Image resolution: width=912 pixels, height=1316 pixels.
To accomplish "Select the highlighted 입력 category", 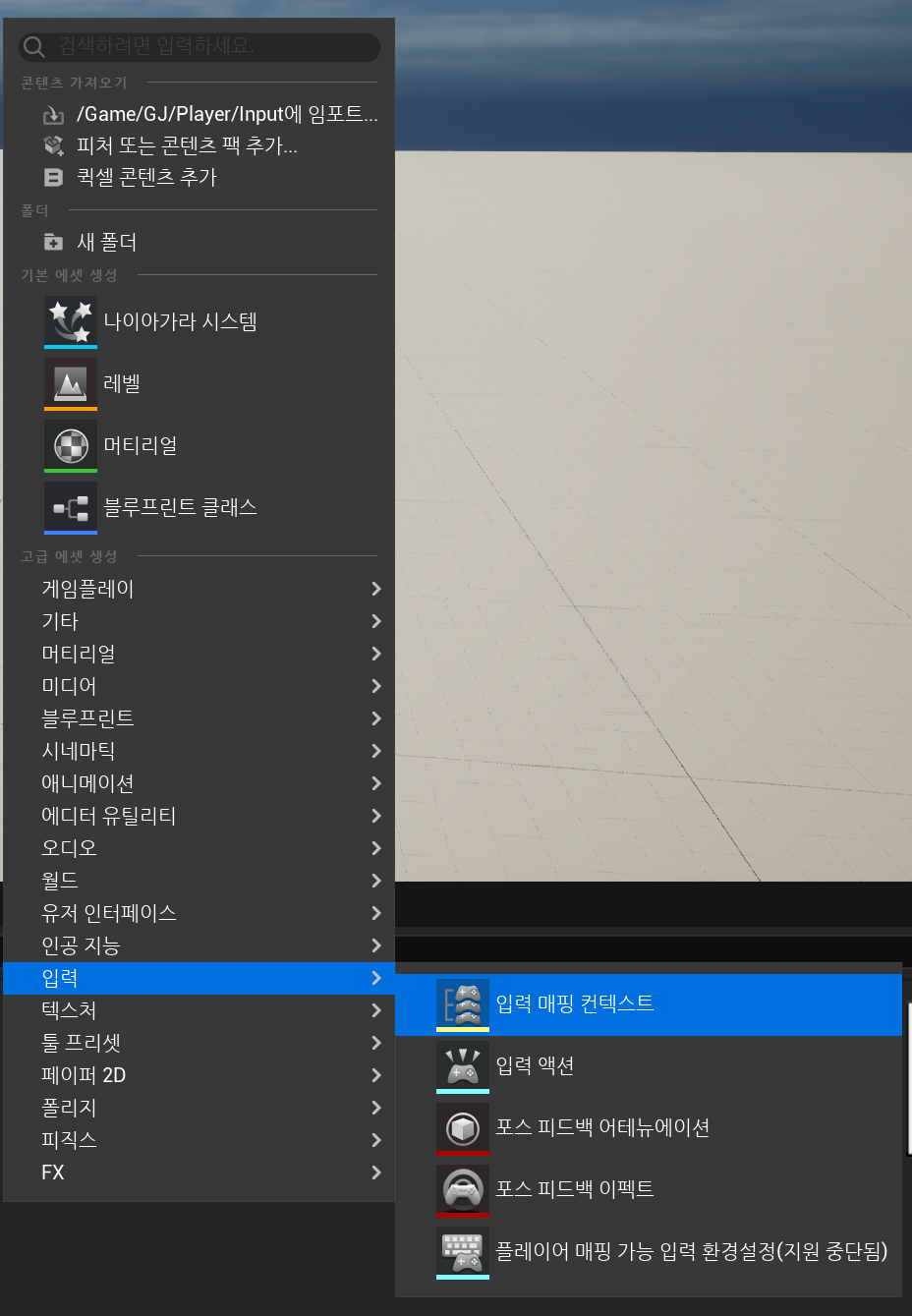I will (199, 978).
